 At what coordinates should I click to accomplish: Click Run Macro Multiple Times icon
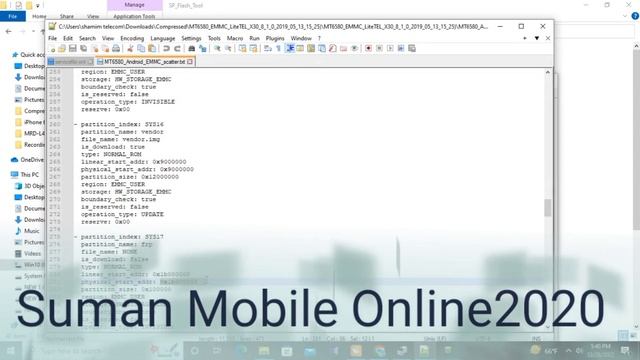click(x=401, y=49)
